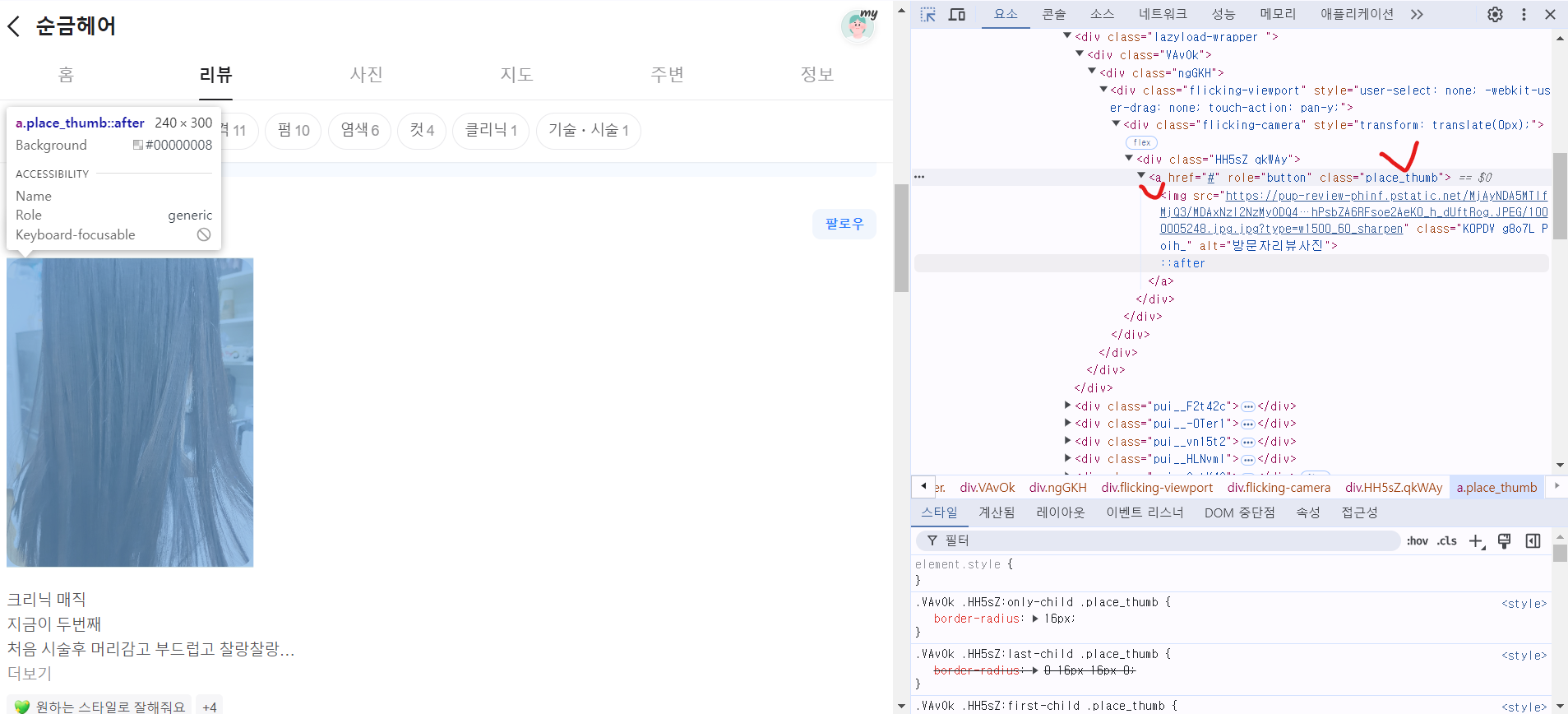Select the 펌 10 filter chip

click(x=294, y=131)
